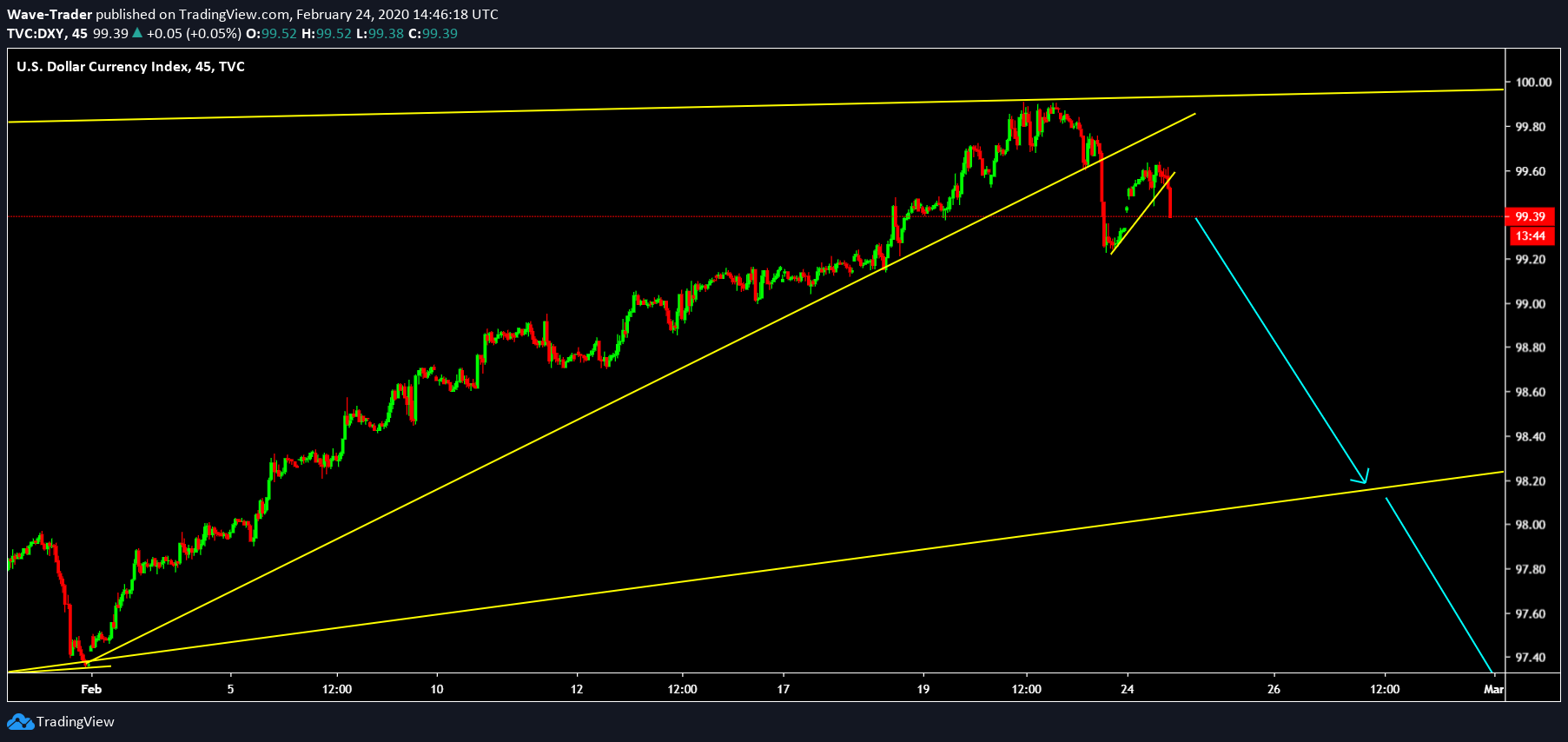
Task: Click the 98.80 price axis label
Action: click(x=1531, y=348)
